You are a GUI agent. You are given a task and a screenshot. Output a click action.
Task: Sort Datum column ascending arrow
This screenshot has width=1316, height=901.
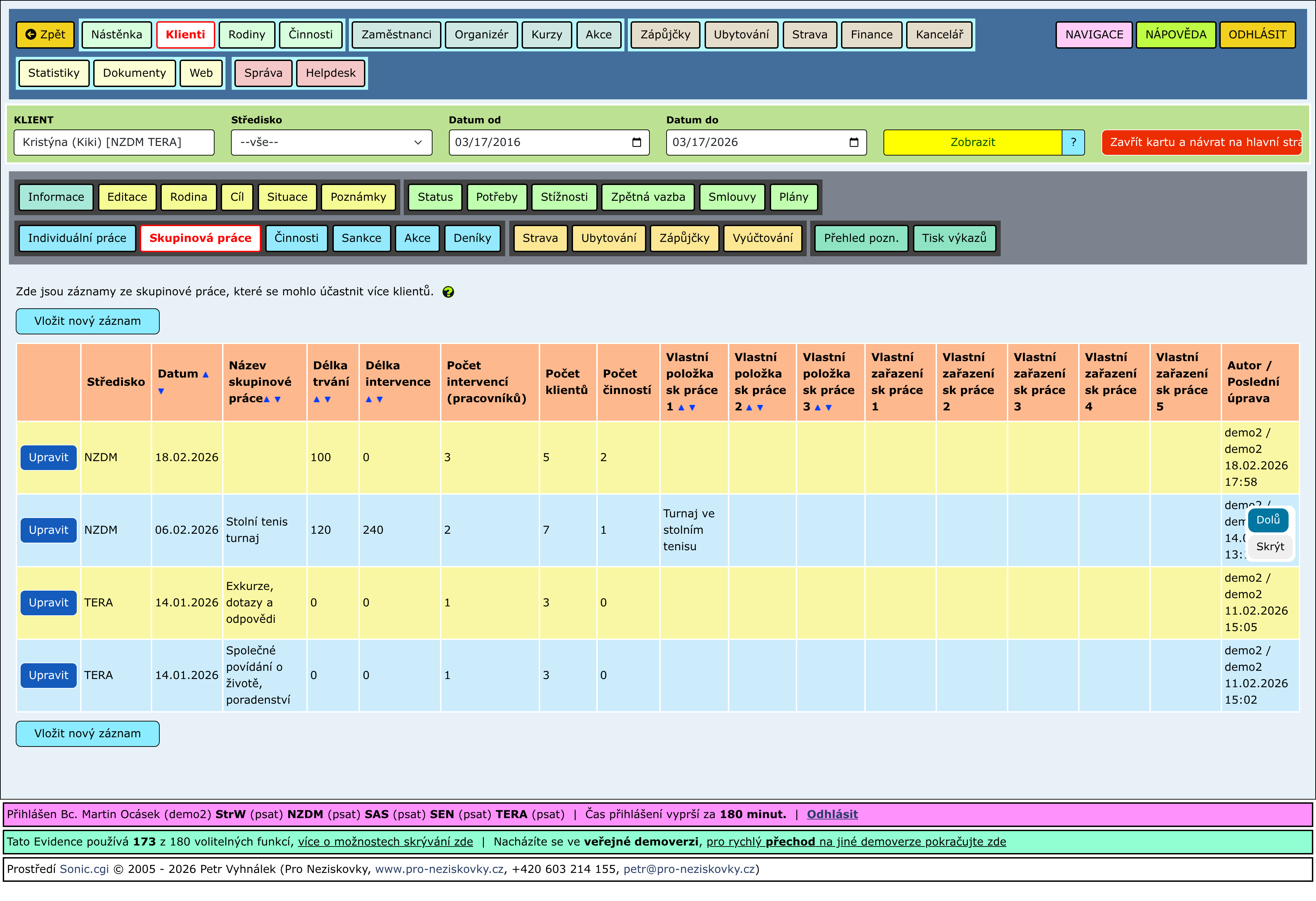(206, 375)
